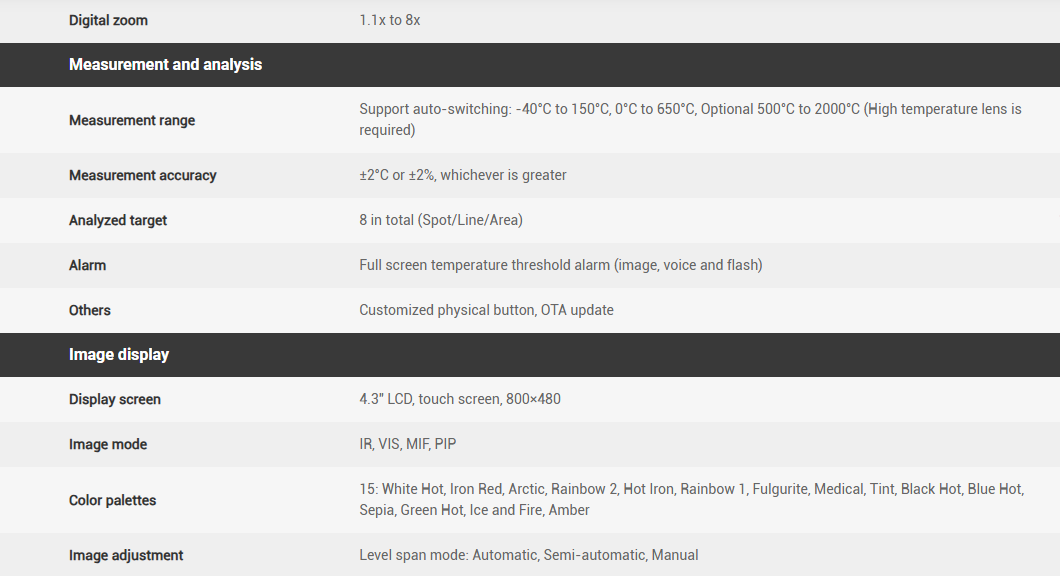Select the Measurement accuracy label
The height and width of the screenshot is (576, 1060).
click(x=143, y=175)
